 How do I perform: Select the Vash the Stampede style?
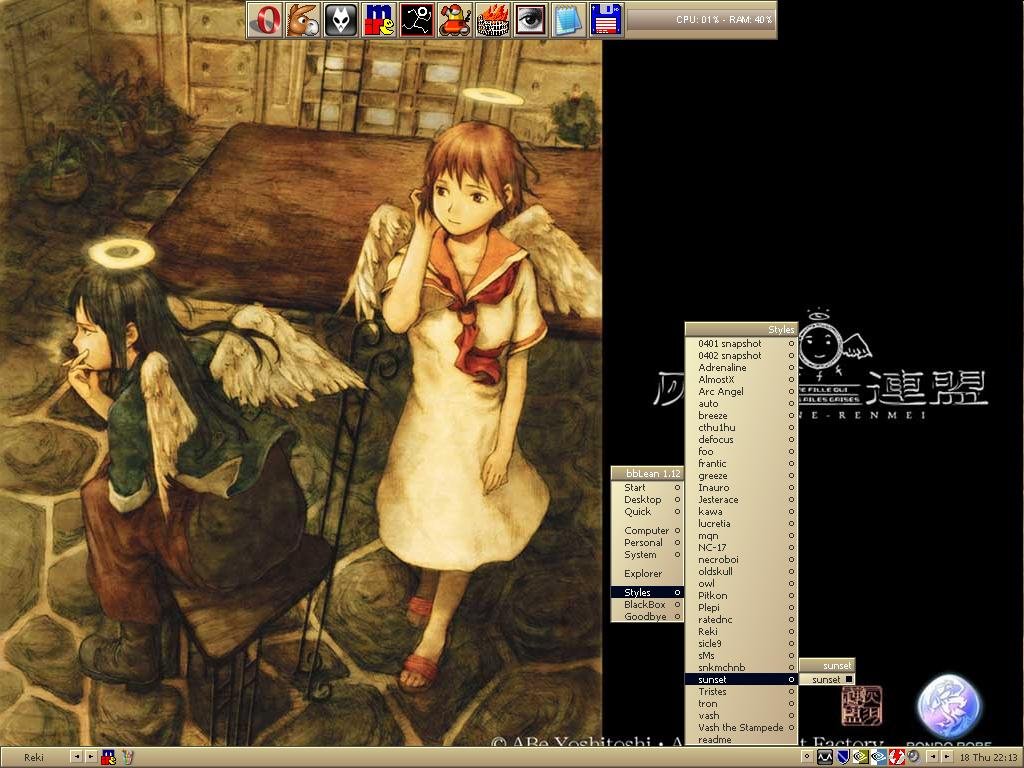741,728
